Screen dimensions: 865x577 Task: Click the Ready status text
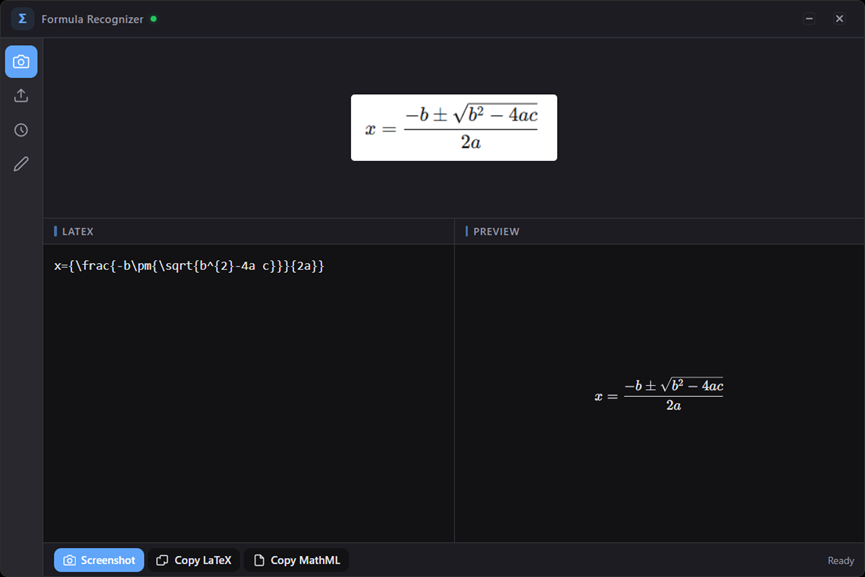click(x=840, y=560)
